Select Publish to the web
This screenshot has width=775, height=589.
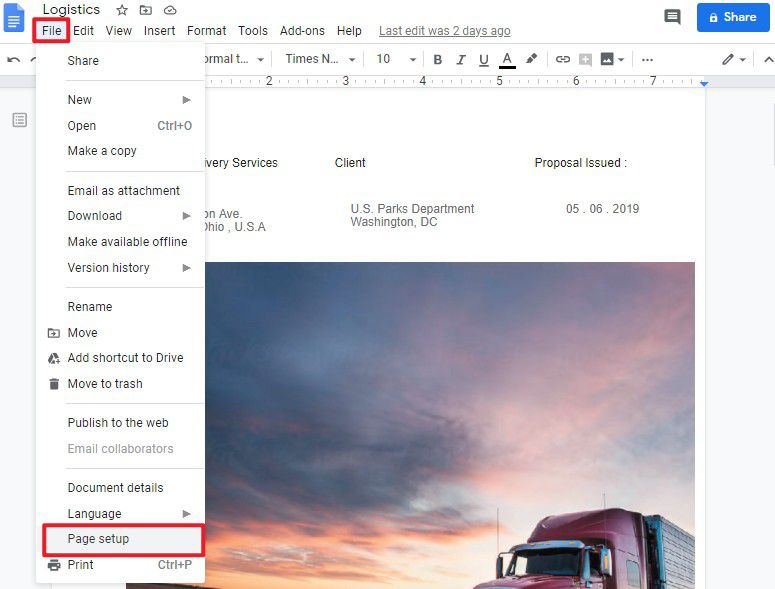[120, 423]
